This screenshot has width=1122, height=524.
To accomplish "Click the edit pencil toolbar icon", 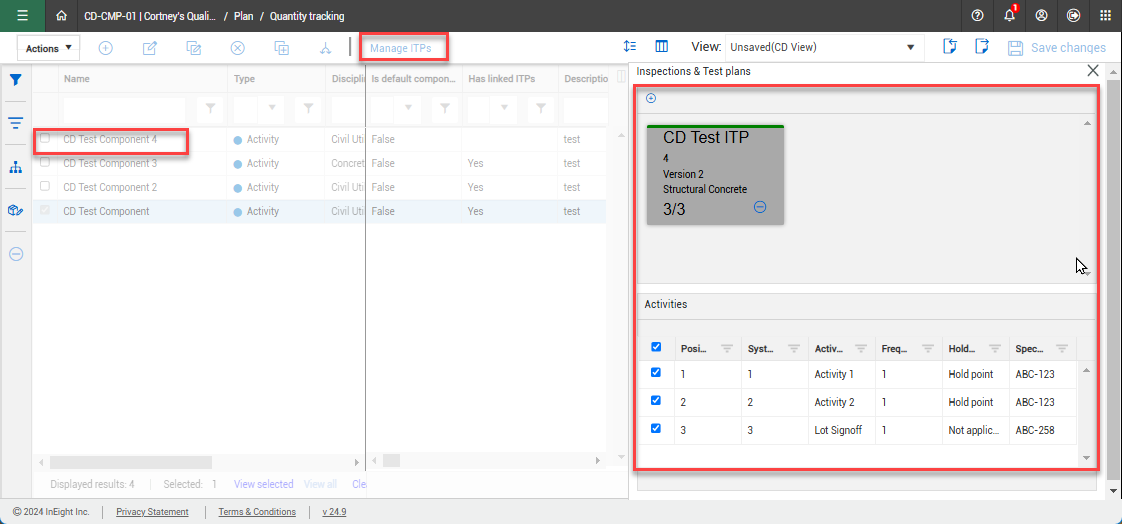I will click(x=150, y=48).
